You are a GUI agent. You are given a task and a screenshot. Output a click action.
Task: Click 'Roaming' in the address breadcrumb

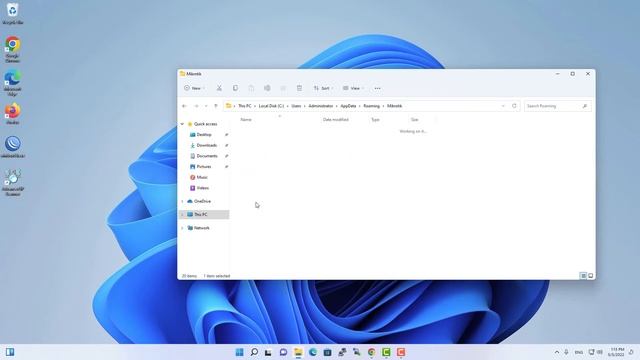coord(371,106)
